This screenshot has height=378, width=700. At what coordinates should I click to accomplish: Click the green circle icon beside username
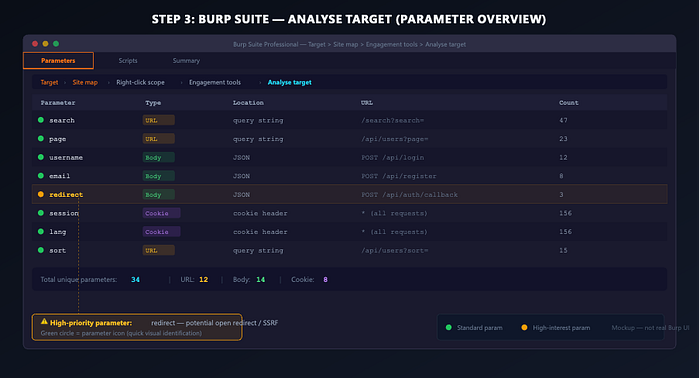point(41,157)
